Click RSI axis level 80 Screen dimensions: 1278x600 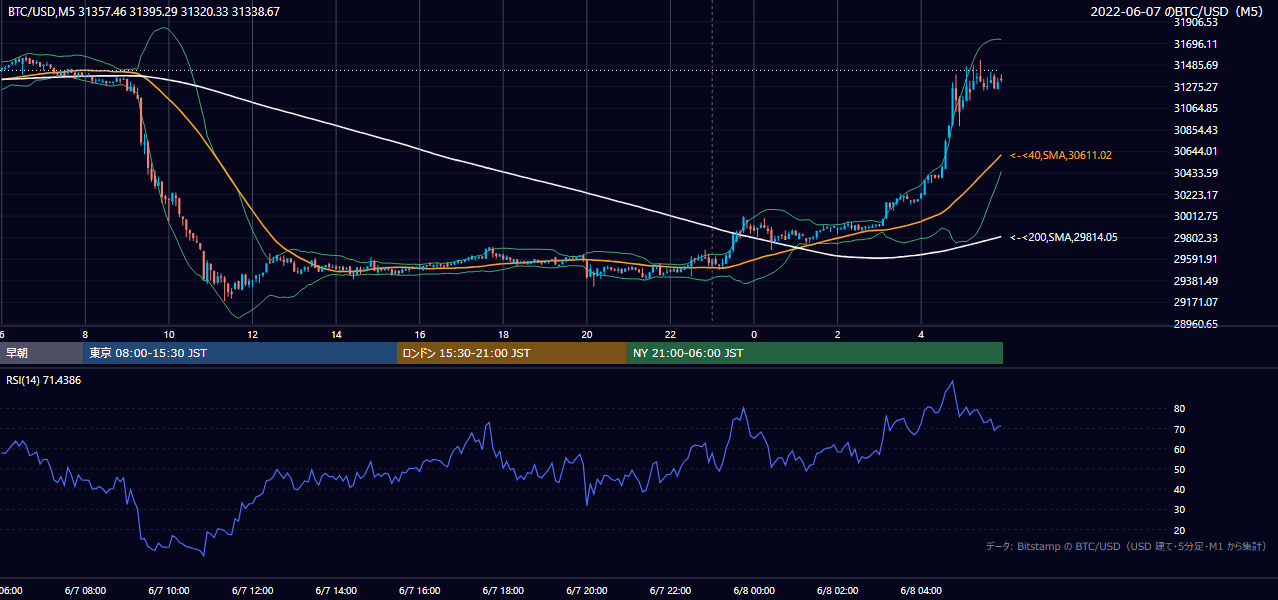(1180, 409)
